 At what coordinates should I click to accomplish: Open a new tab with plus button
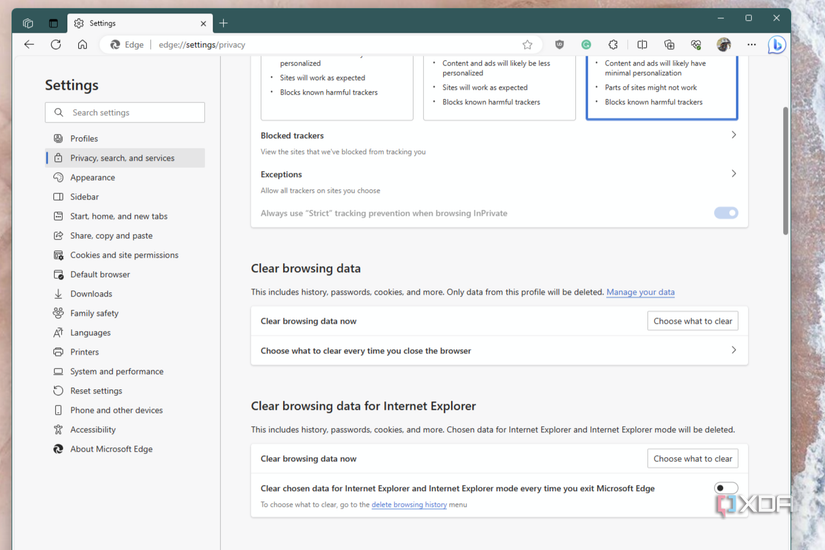click(x=224, y=23)
